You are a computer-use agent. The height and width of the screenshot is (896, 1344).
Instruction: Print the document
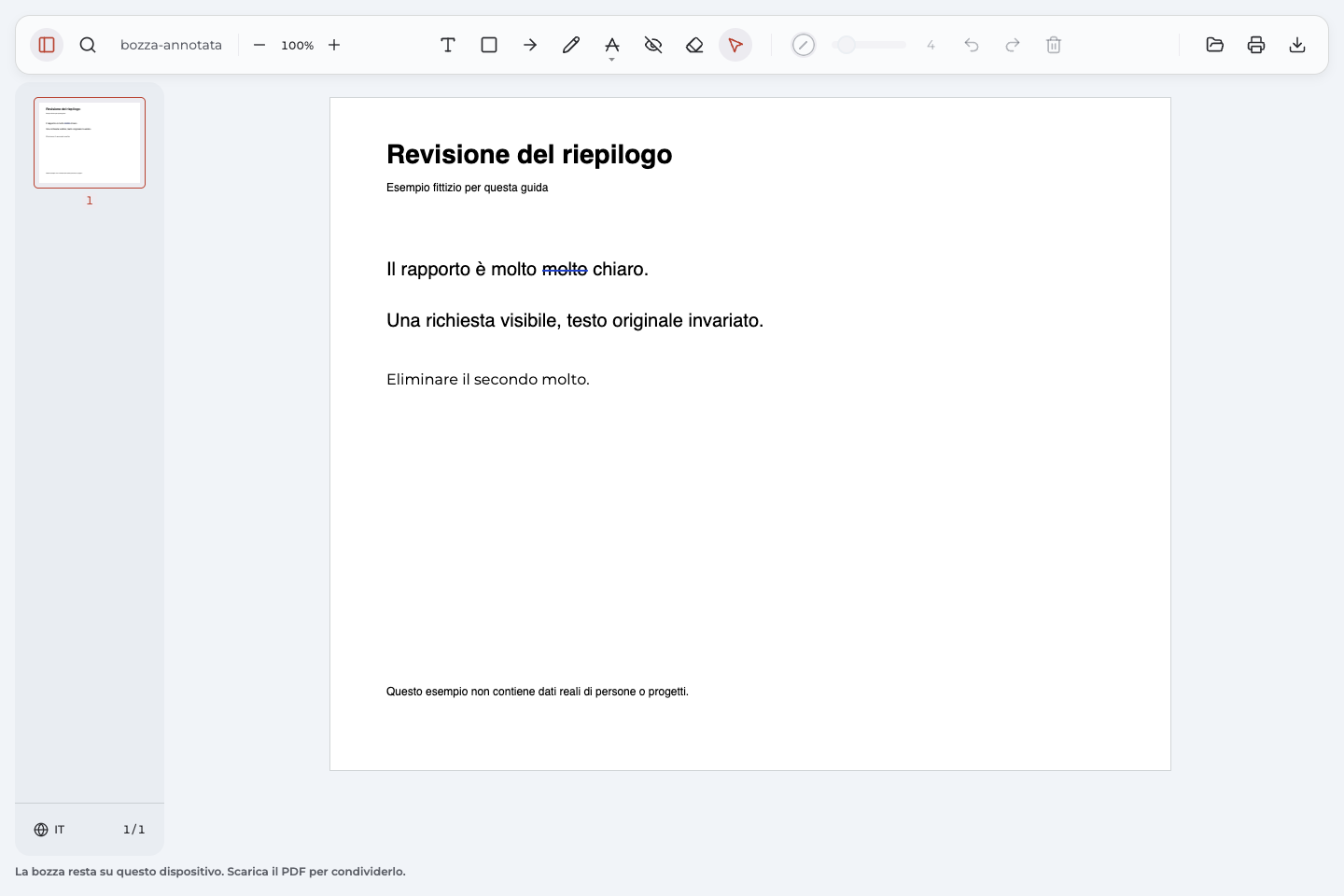point(1256,45)
